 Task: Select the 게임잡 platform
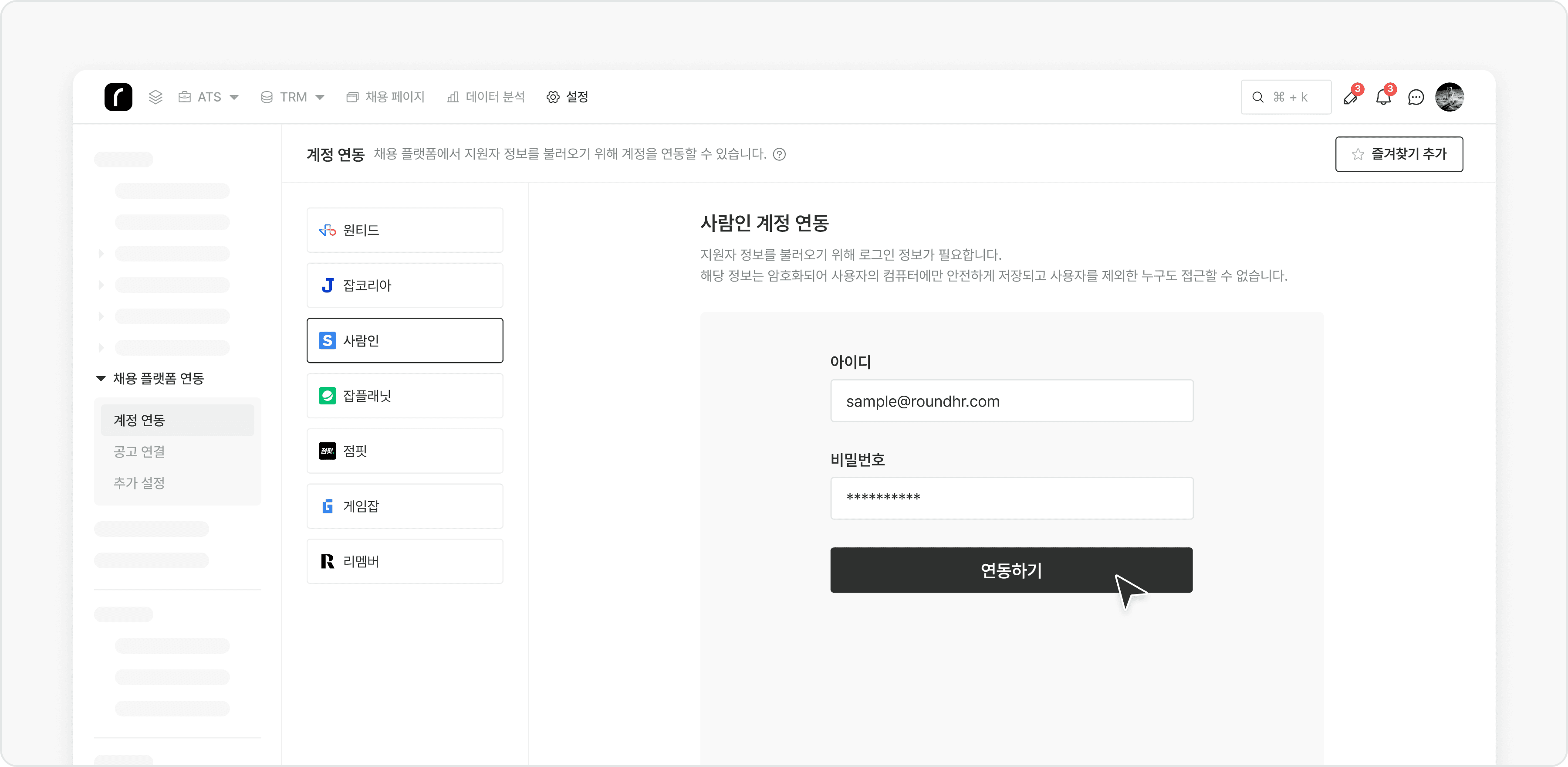(405, 506)
